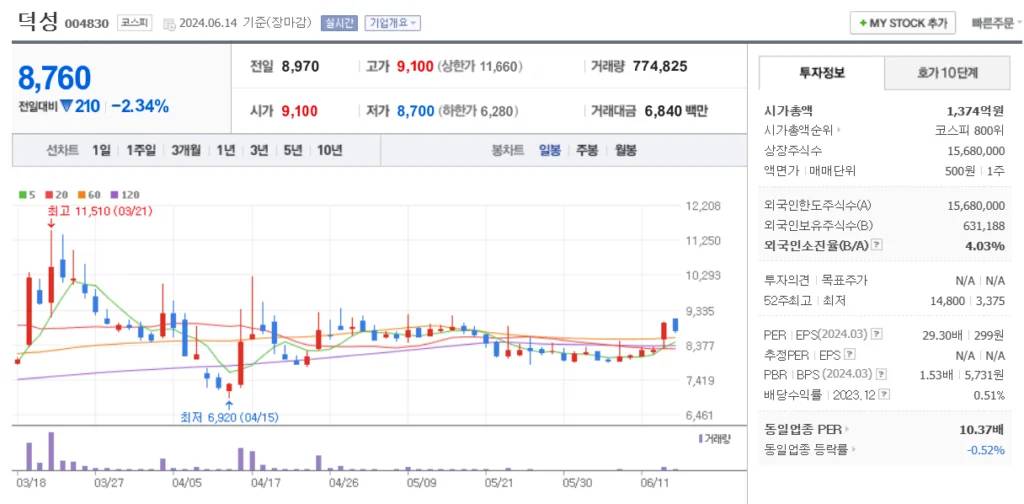This screenshot has height=504, width=1024.
Task: Select the 5년 line chart period
Action: click(293, 150)
